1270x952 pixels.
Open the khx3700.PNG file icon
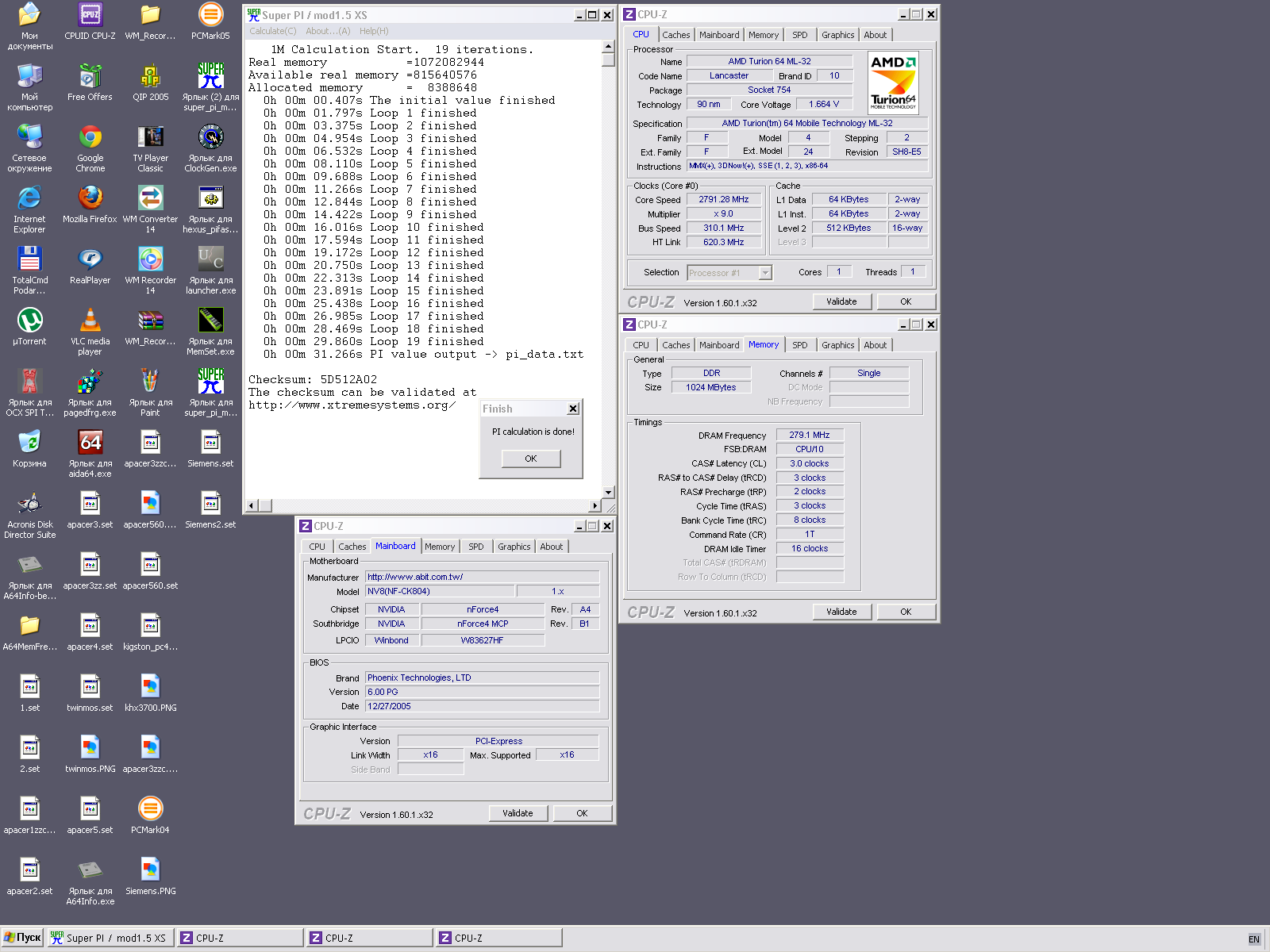(x=150, y=693)
